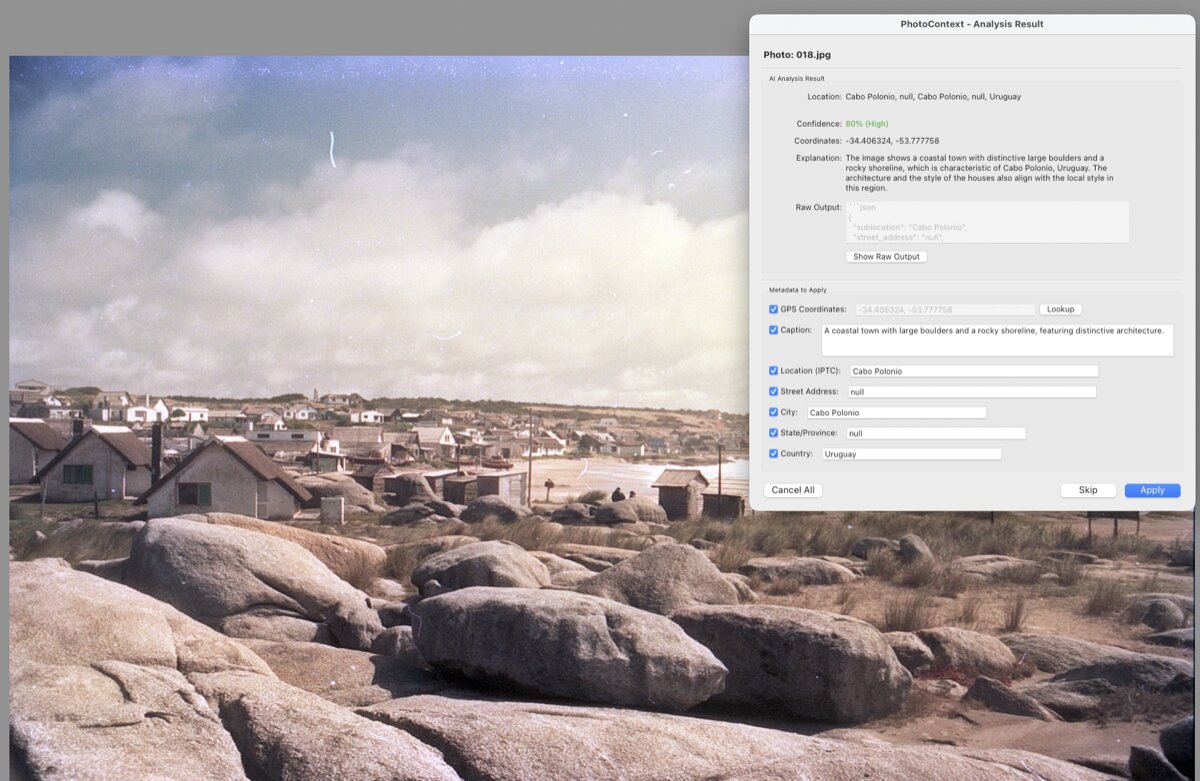Toggle the Street Address checkbox
The image size is (1200, 781).
pyautogui.click(x=772, y=391)
